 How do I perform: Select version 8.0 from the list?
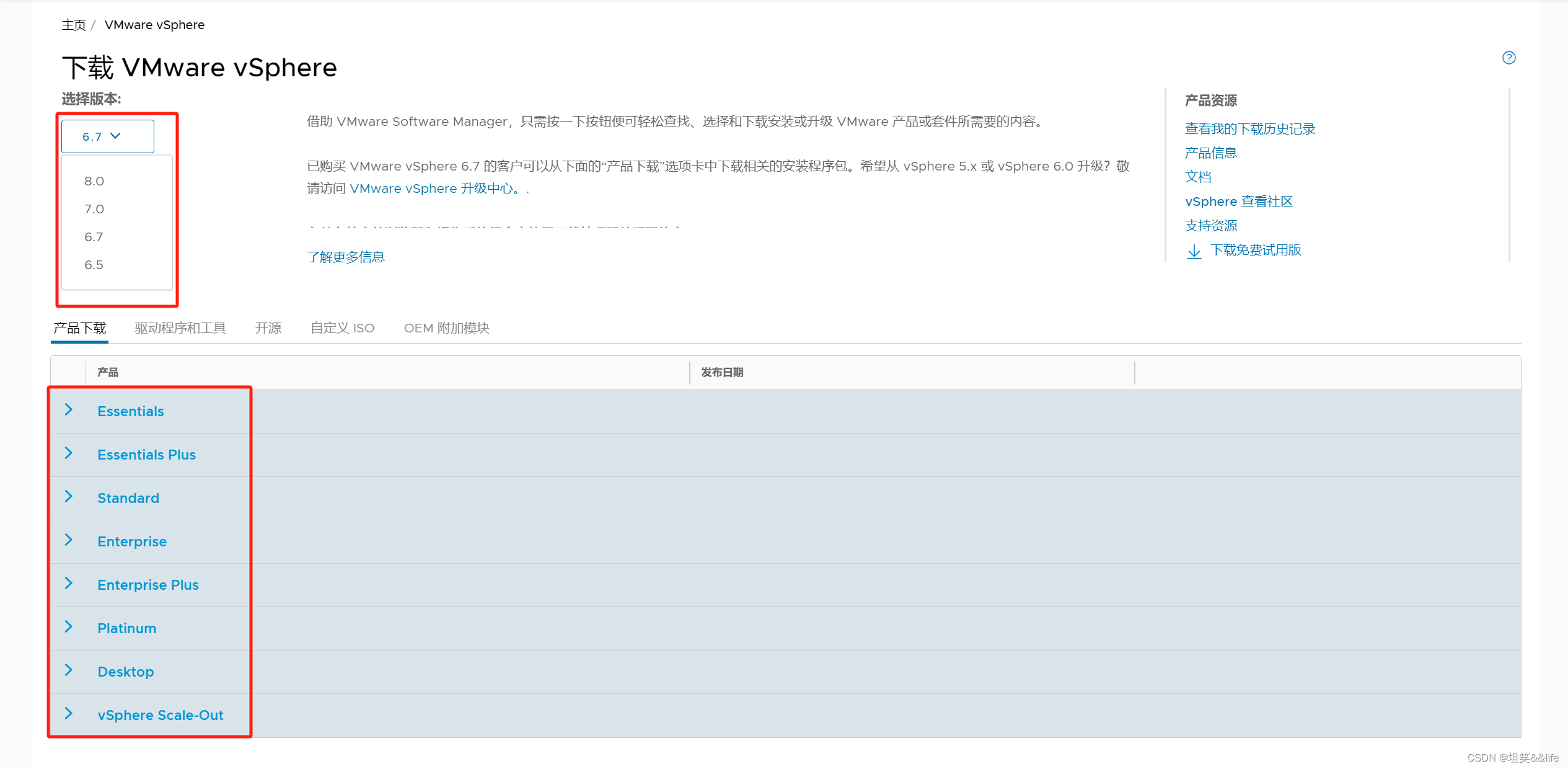[x=94, y=181]
